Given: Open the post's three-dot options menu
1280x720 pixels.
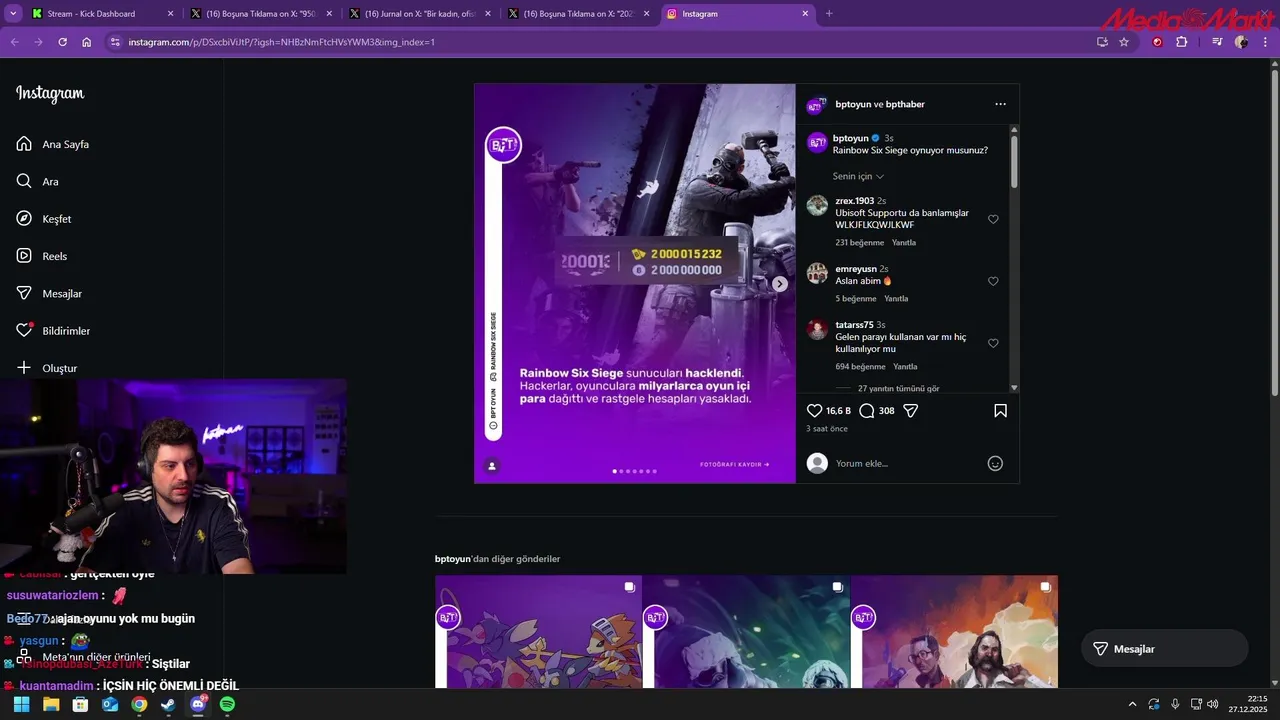Looking at the screenshot, I should pyautogui.click(x=1000, y=104).
